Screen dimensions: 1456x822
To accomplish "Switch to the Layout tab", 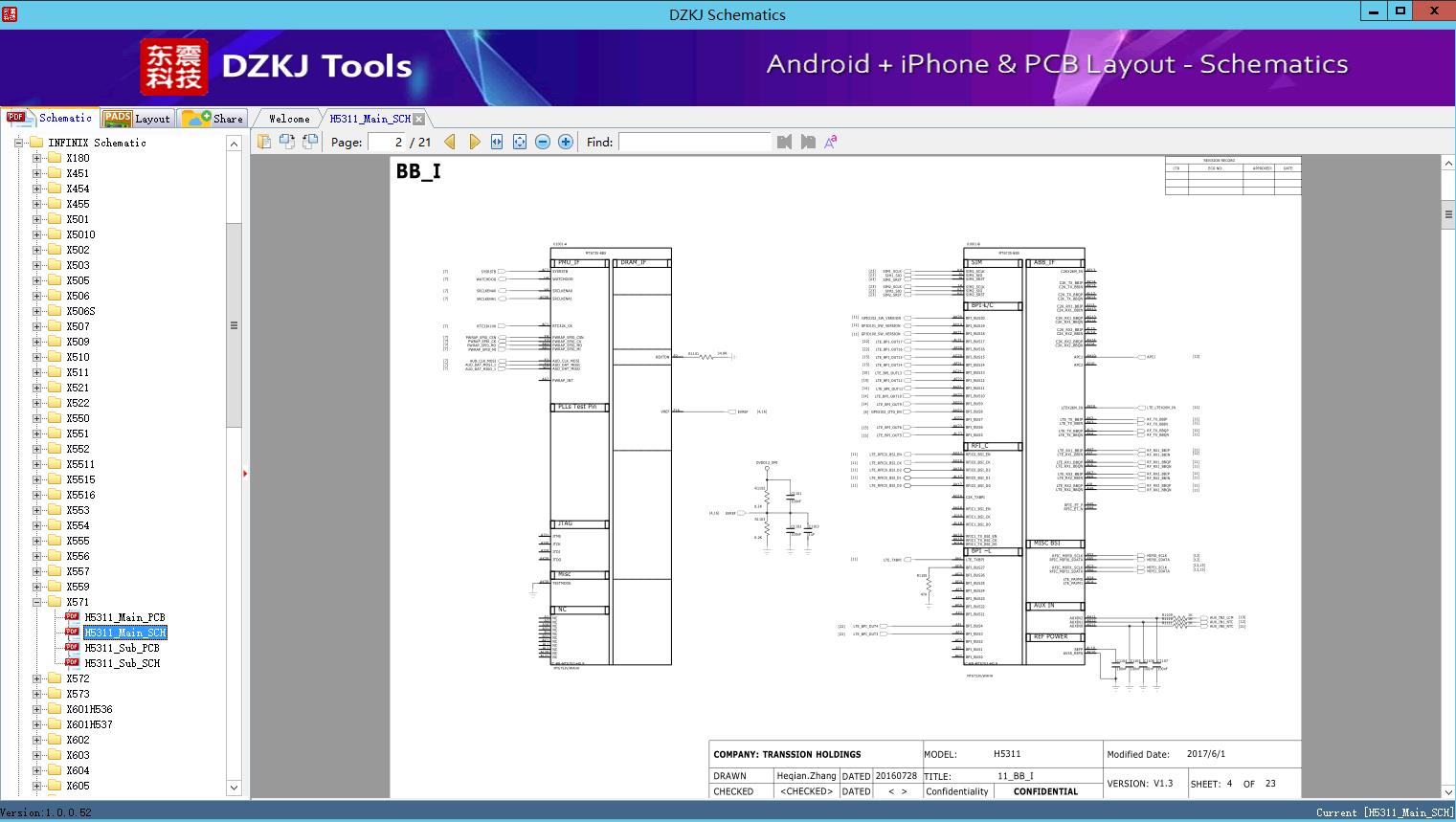I will [136, 119].
